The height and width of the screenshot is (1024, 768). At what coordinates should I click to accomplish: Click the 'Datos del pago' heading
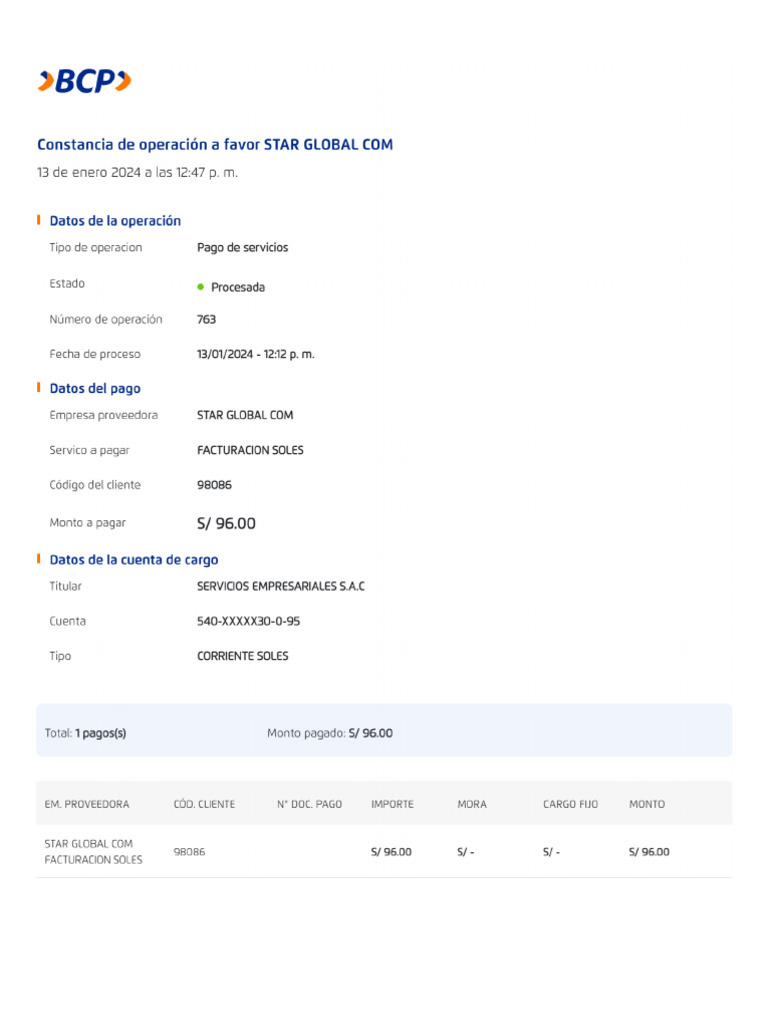click(95, 389)
